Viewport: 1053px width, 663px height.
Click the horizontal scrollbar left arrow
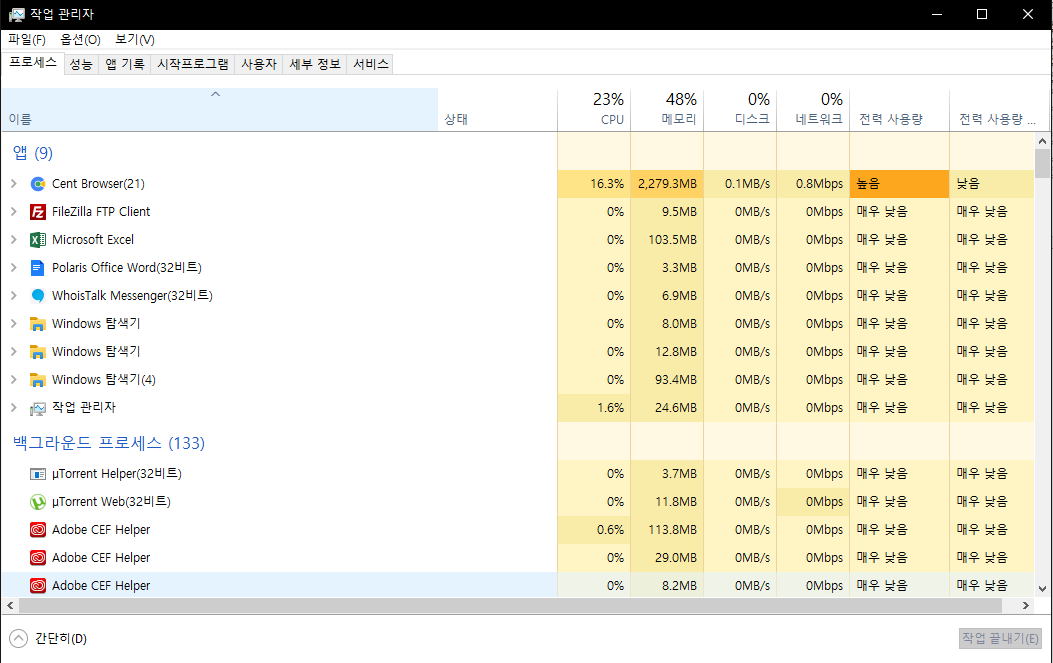pyautogui.click(x=9, y=605)
